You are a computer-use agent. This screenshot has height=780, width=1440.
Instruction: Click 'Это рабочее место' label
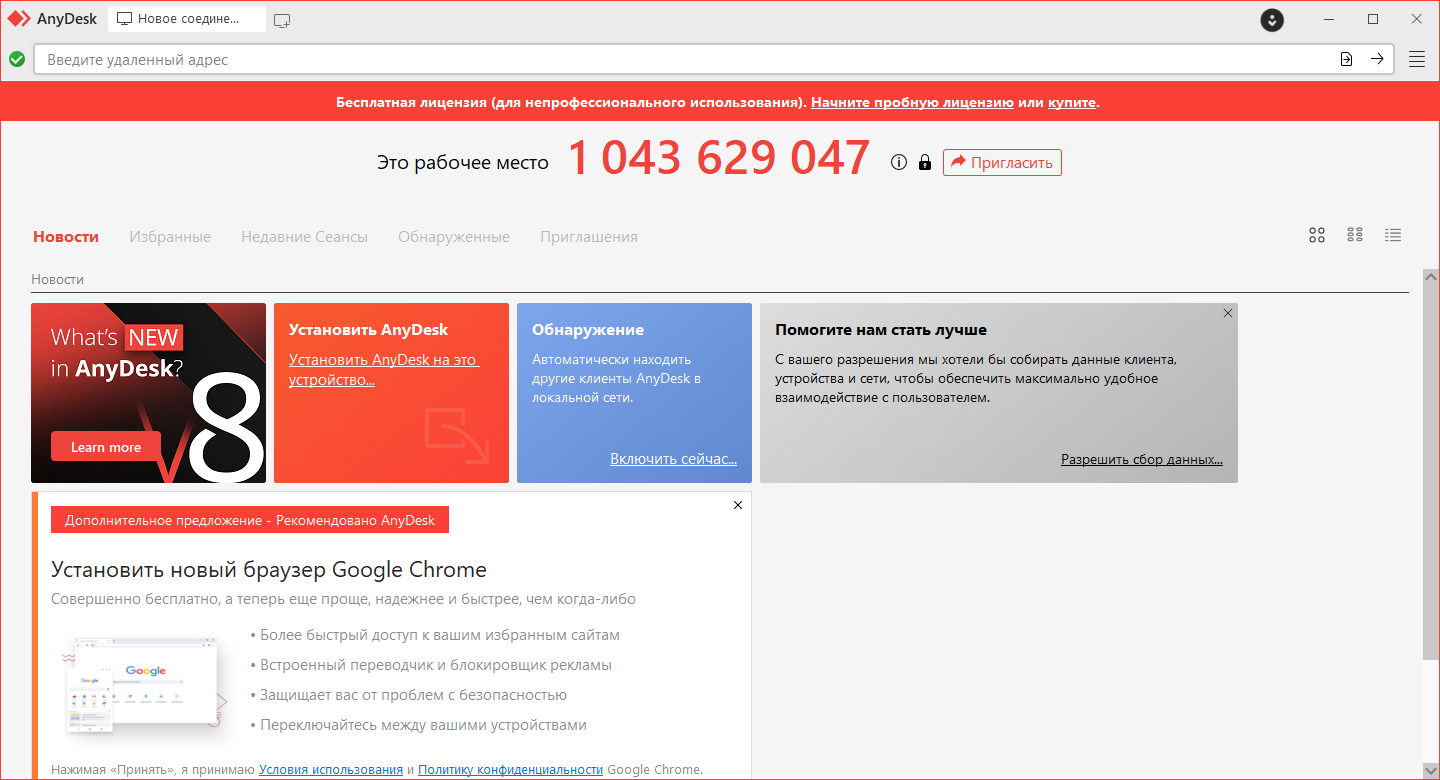pos(463,162)
